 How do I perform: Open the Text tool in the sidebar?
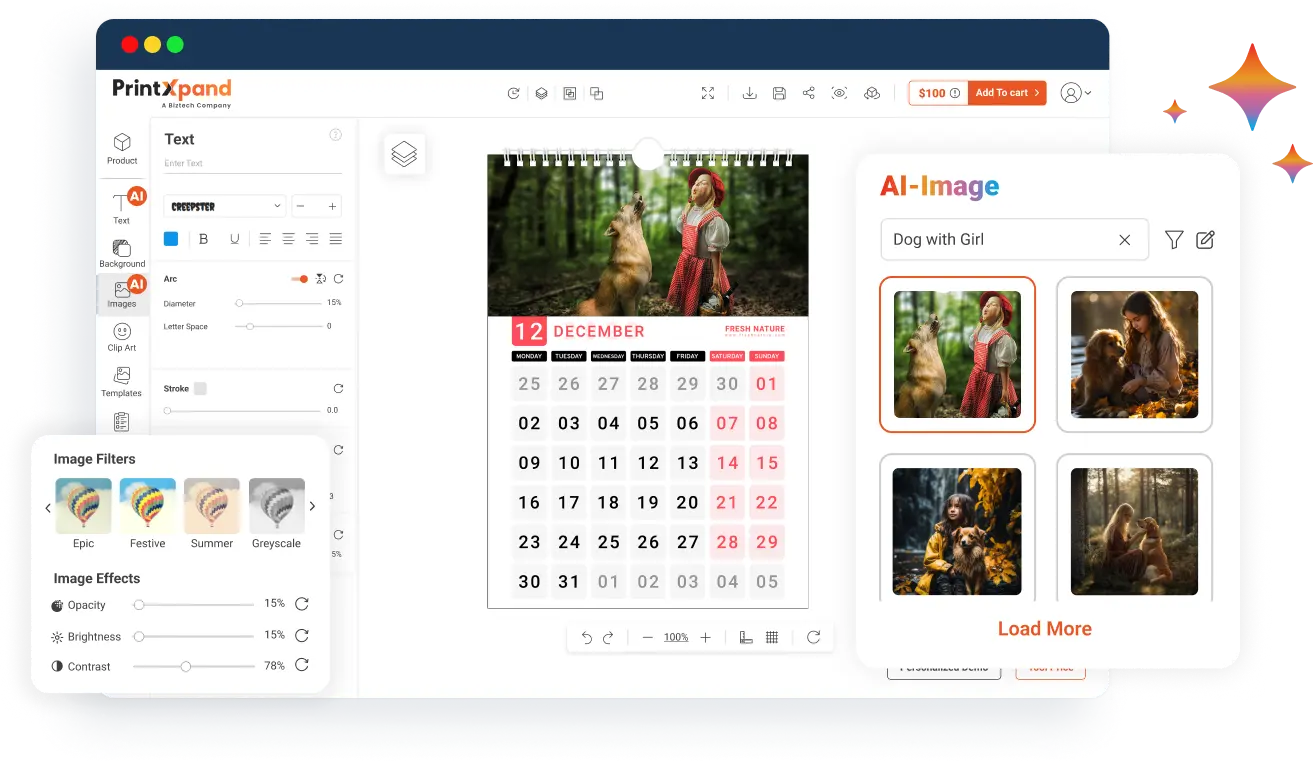pos(121,208)
